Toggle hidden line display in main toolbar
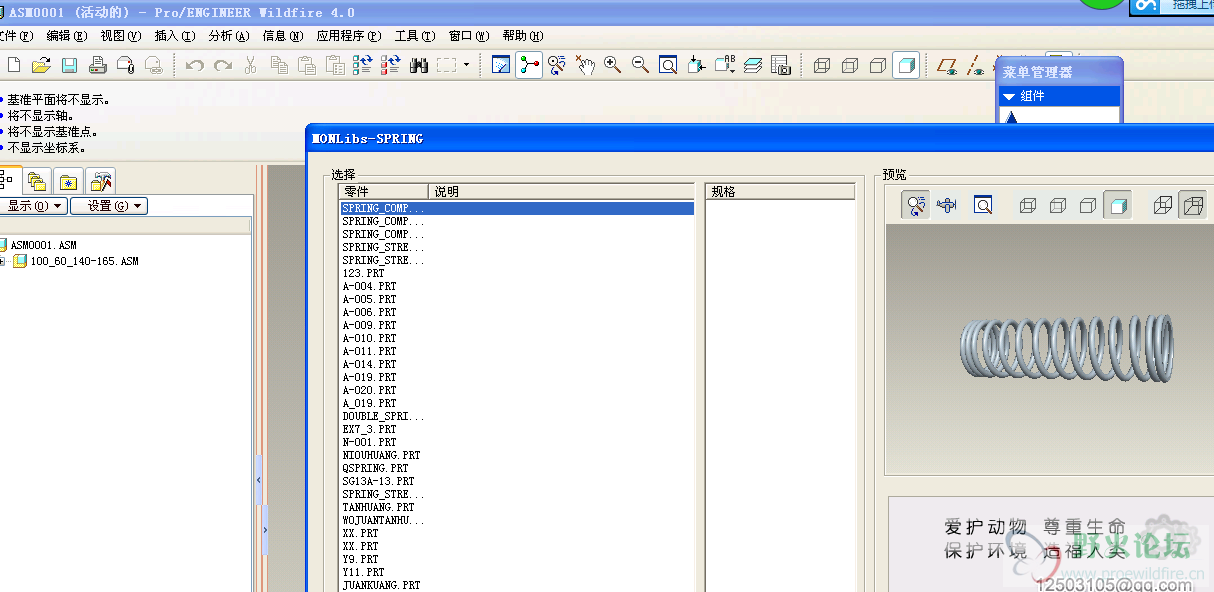Image resolution: width=1214 pixels, height=592 pixels. point(850,65)
